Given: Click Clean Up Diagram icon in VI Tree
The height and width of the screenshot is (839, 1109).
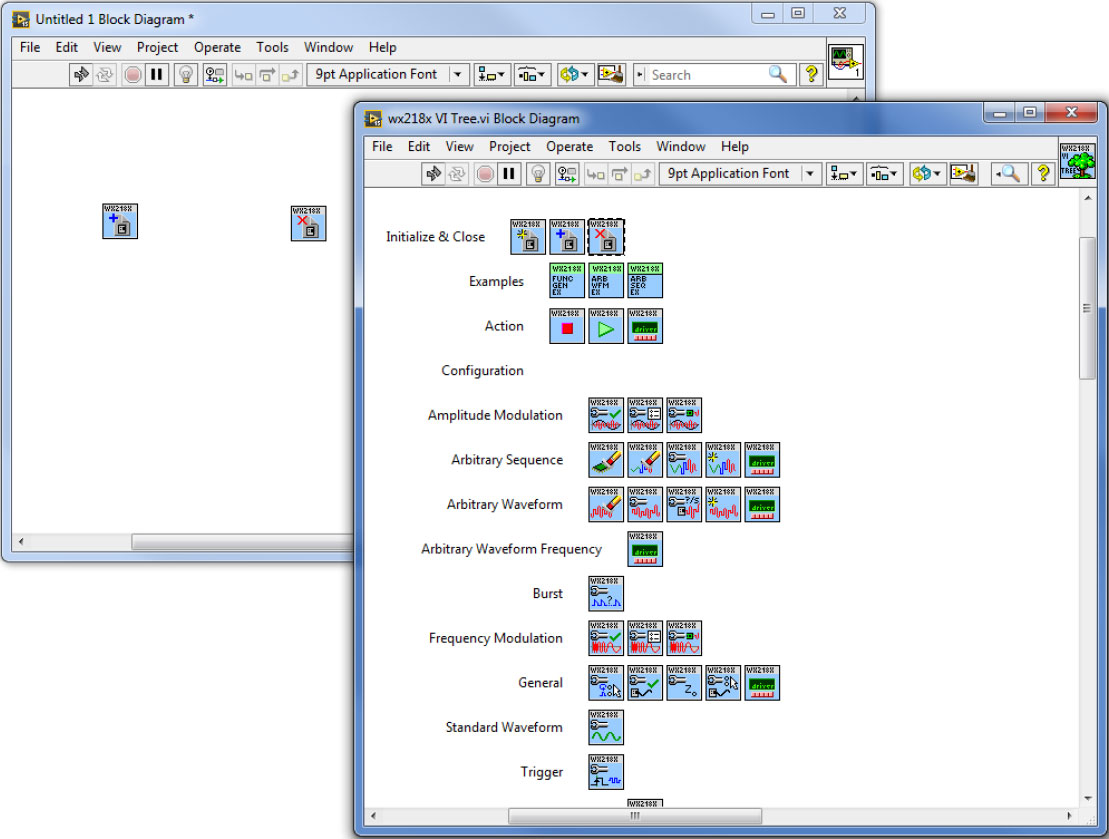Looking at the screenshot, I should (x=963, y=174).
